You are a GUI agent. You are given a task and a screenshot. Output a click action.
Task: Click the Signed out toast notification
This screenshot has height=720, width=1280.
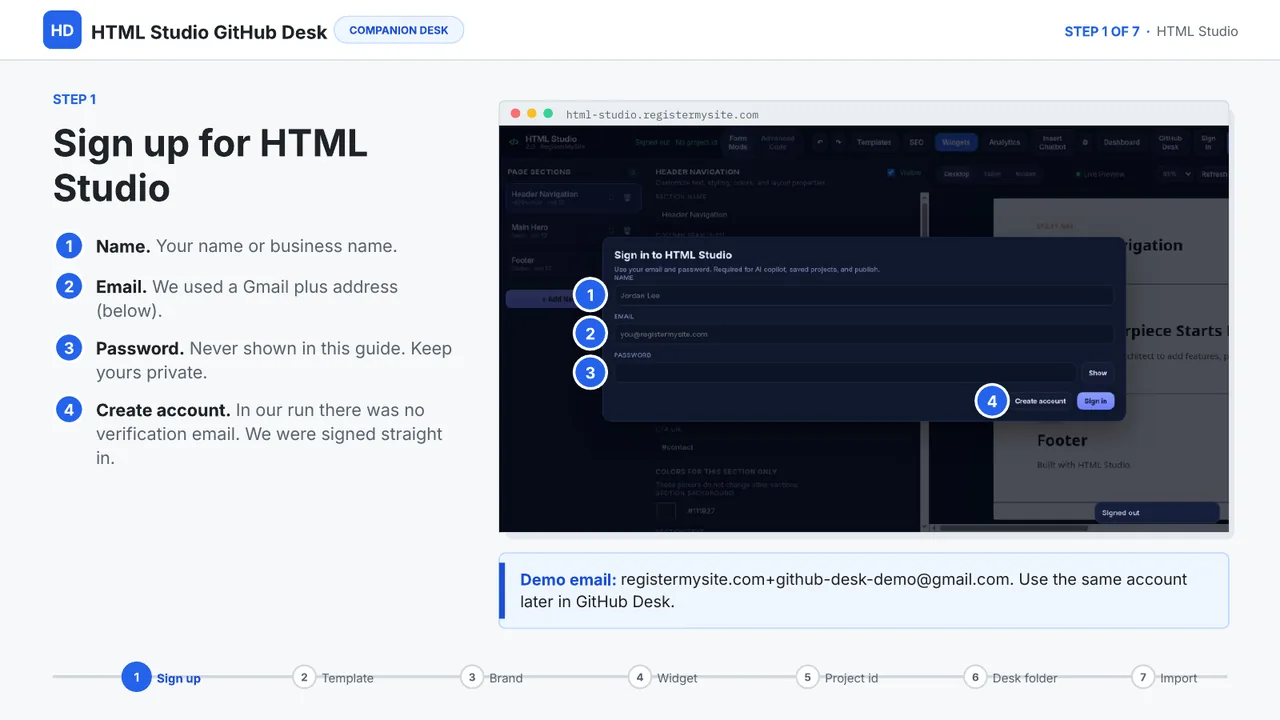(x=1157, y=513)
